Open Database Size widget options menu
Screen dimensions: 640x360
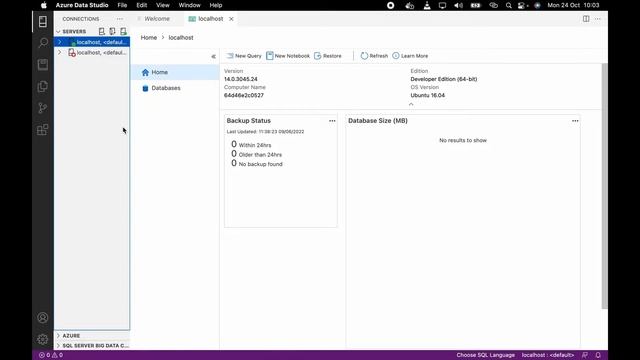point(575,121)
